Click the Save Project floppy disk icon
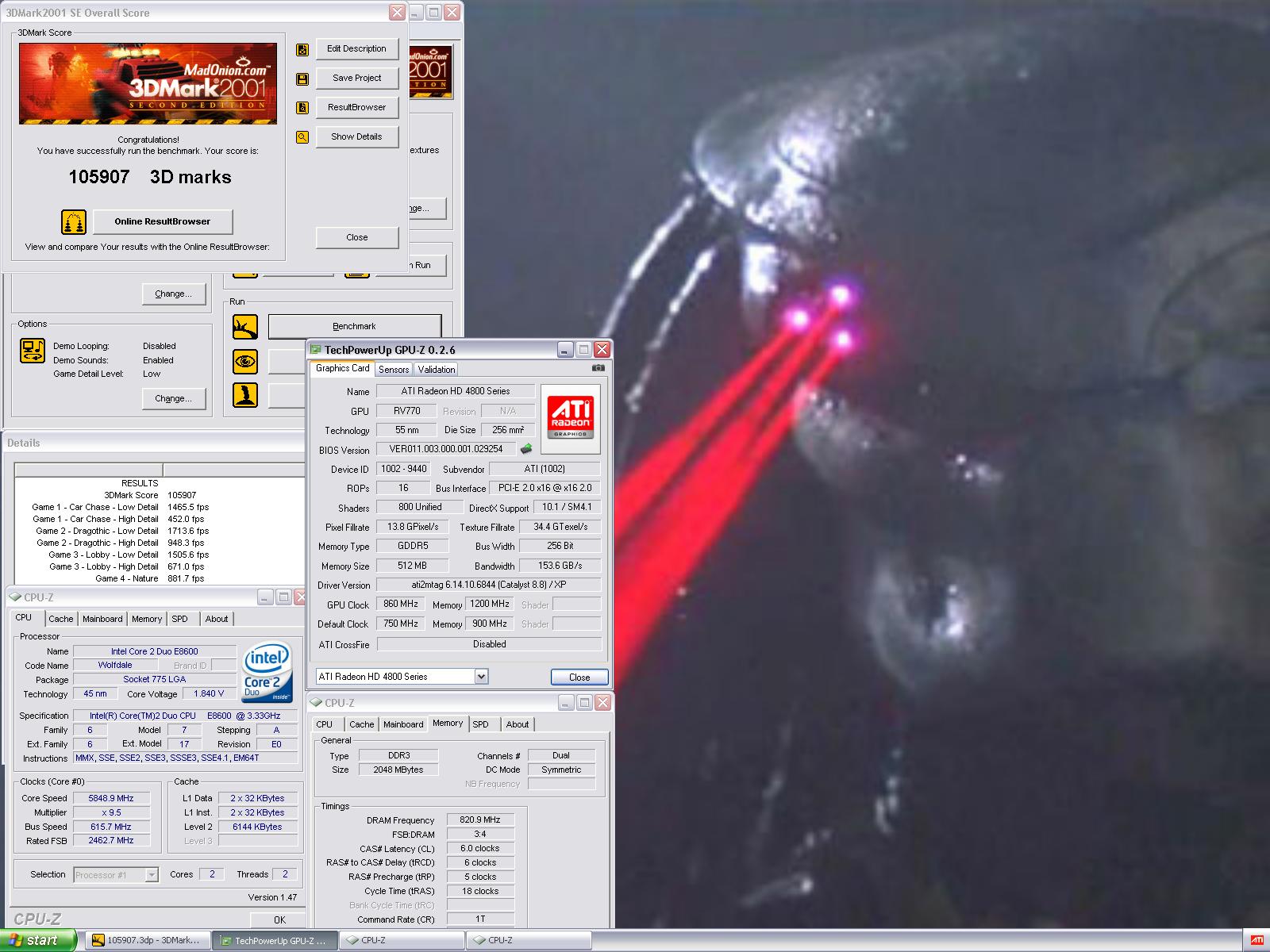 pos(302,79)
